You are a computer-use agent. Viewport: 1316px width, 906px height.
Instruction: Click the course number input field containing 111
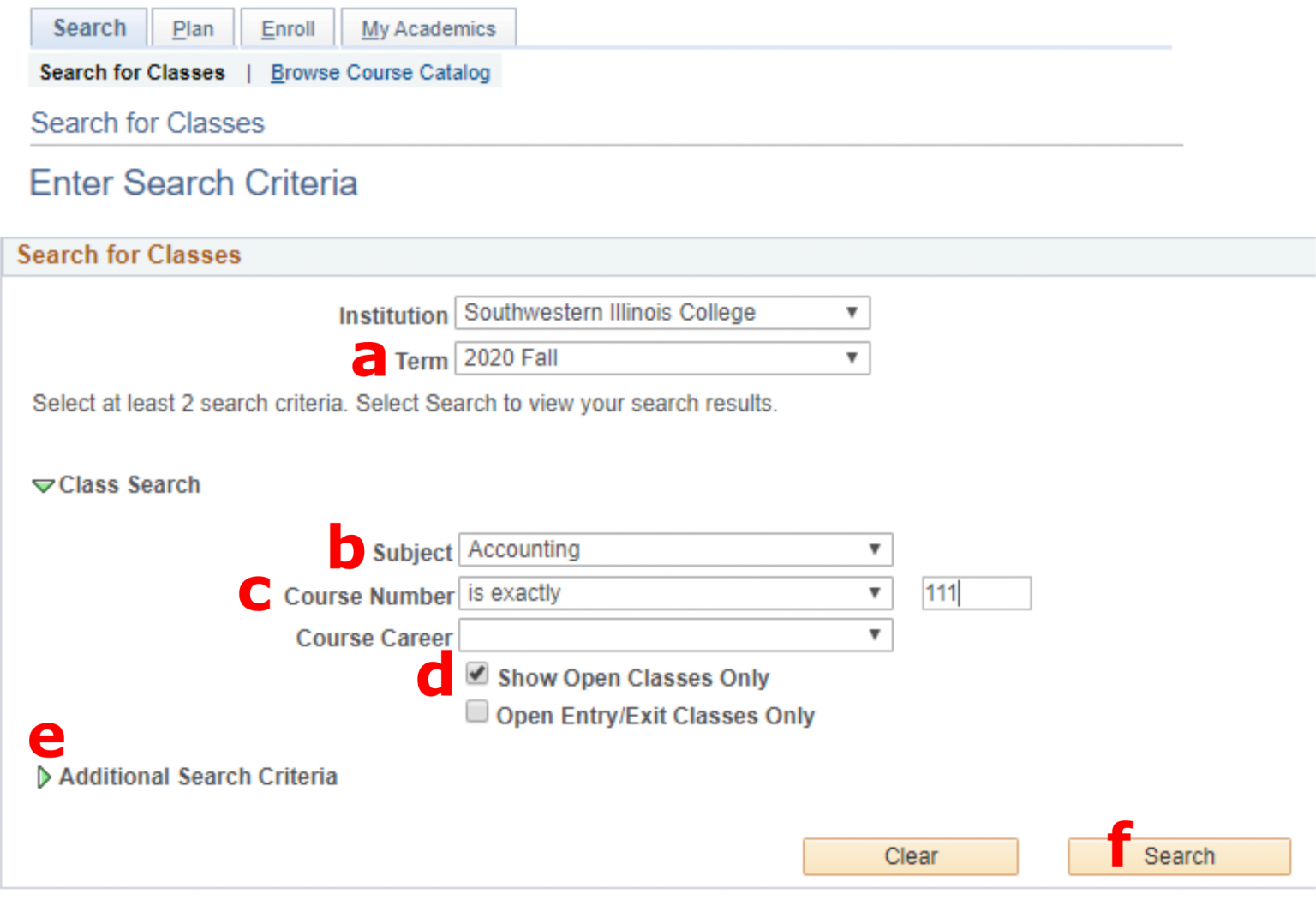pyautogui.click(x=976, y=593)
